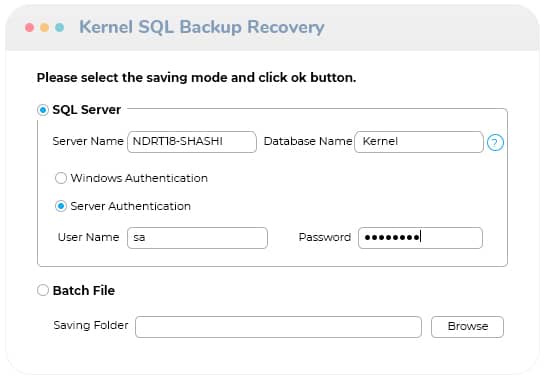Click the Saving Folder path field
Viewport: 545px width, 380px height.
tap(278, 327)
